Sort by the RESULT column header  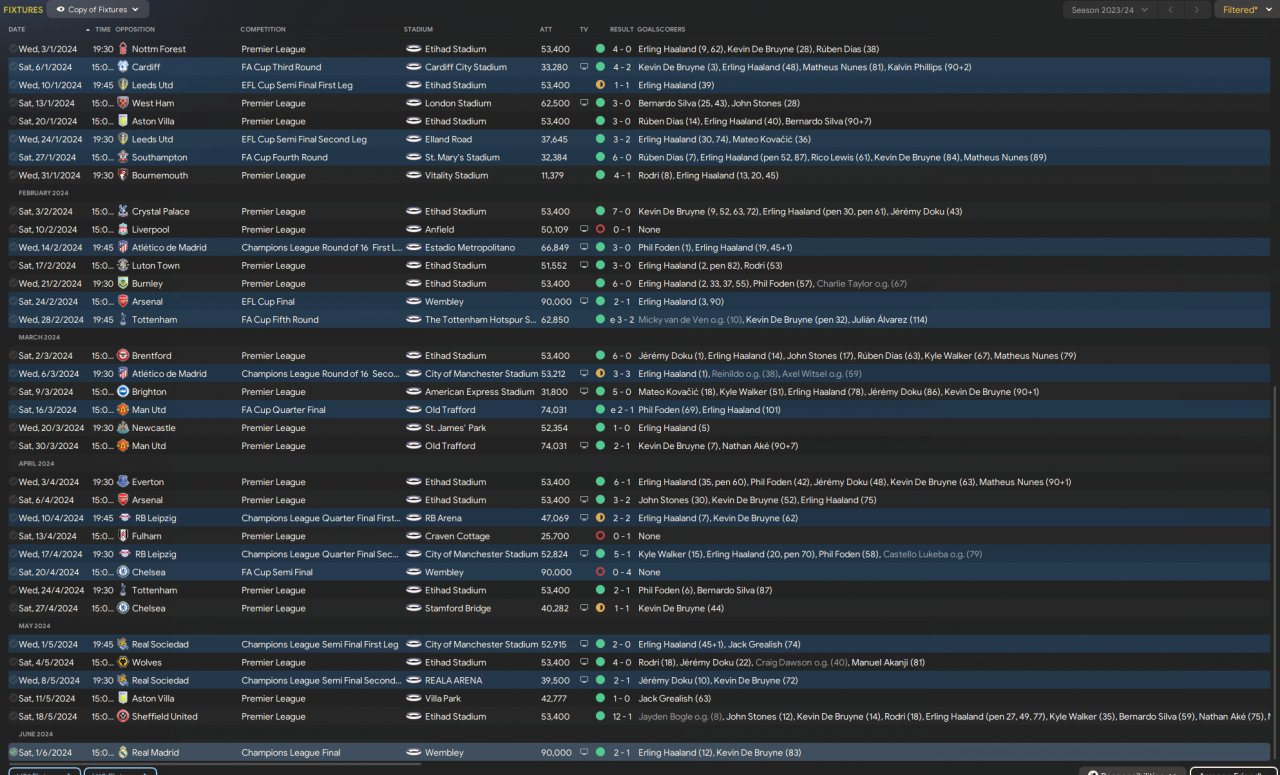click(622, 29)
